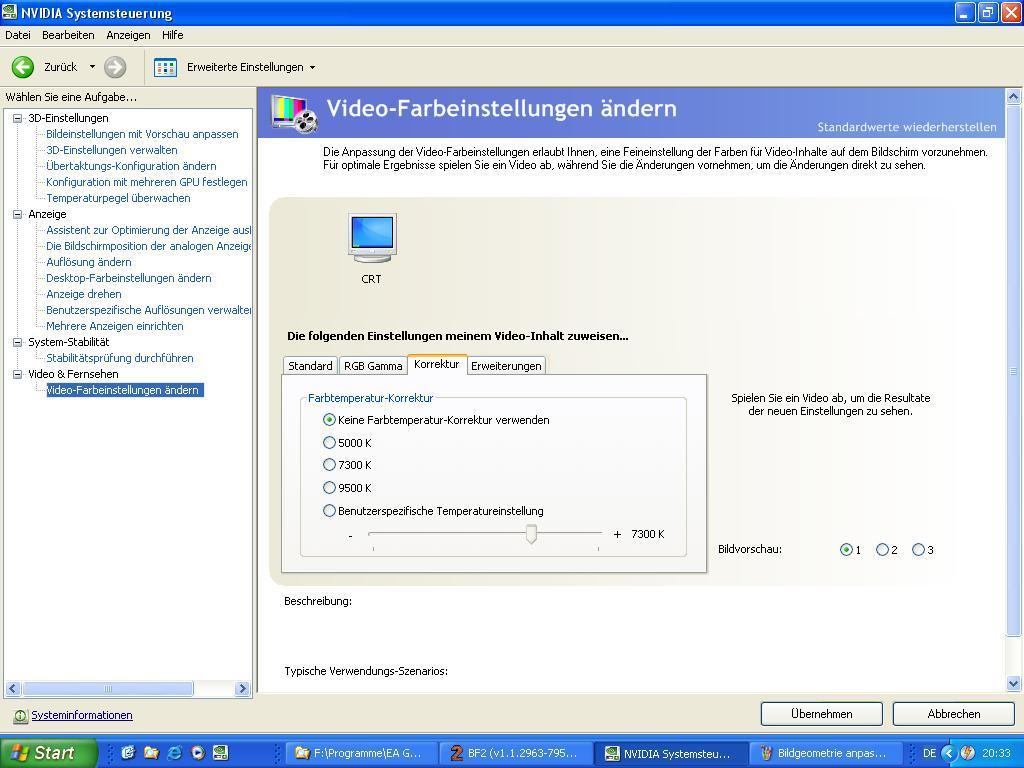Open the Hilfe menu

click(x=172, y=35)
